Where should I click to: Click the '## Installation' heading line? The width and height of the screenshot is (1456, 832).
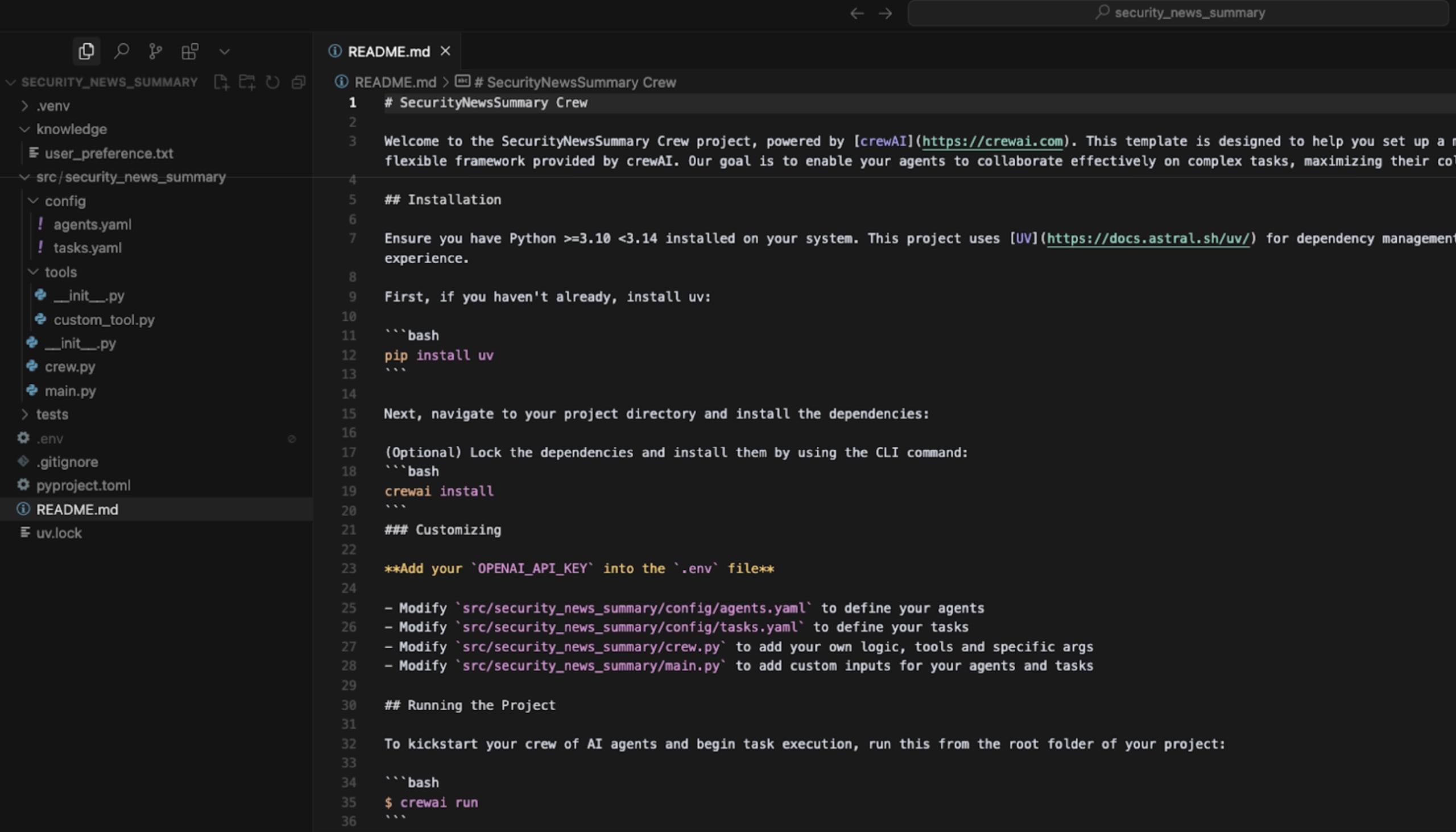[443, 200]
